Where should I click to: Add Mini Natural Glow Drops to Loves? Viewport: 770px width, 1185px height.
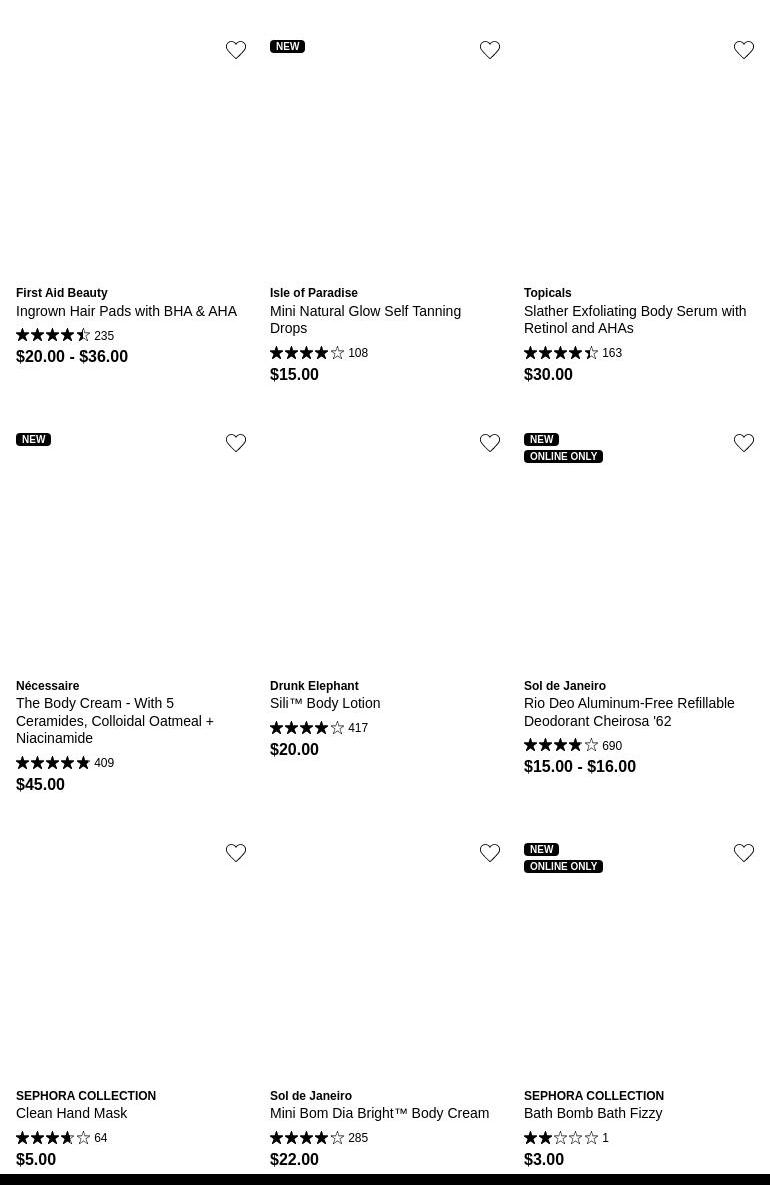pyautogui.click(x=490, y=50)
